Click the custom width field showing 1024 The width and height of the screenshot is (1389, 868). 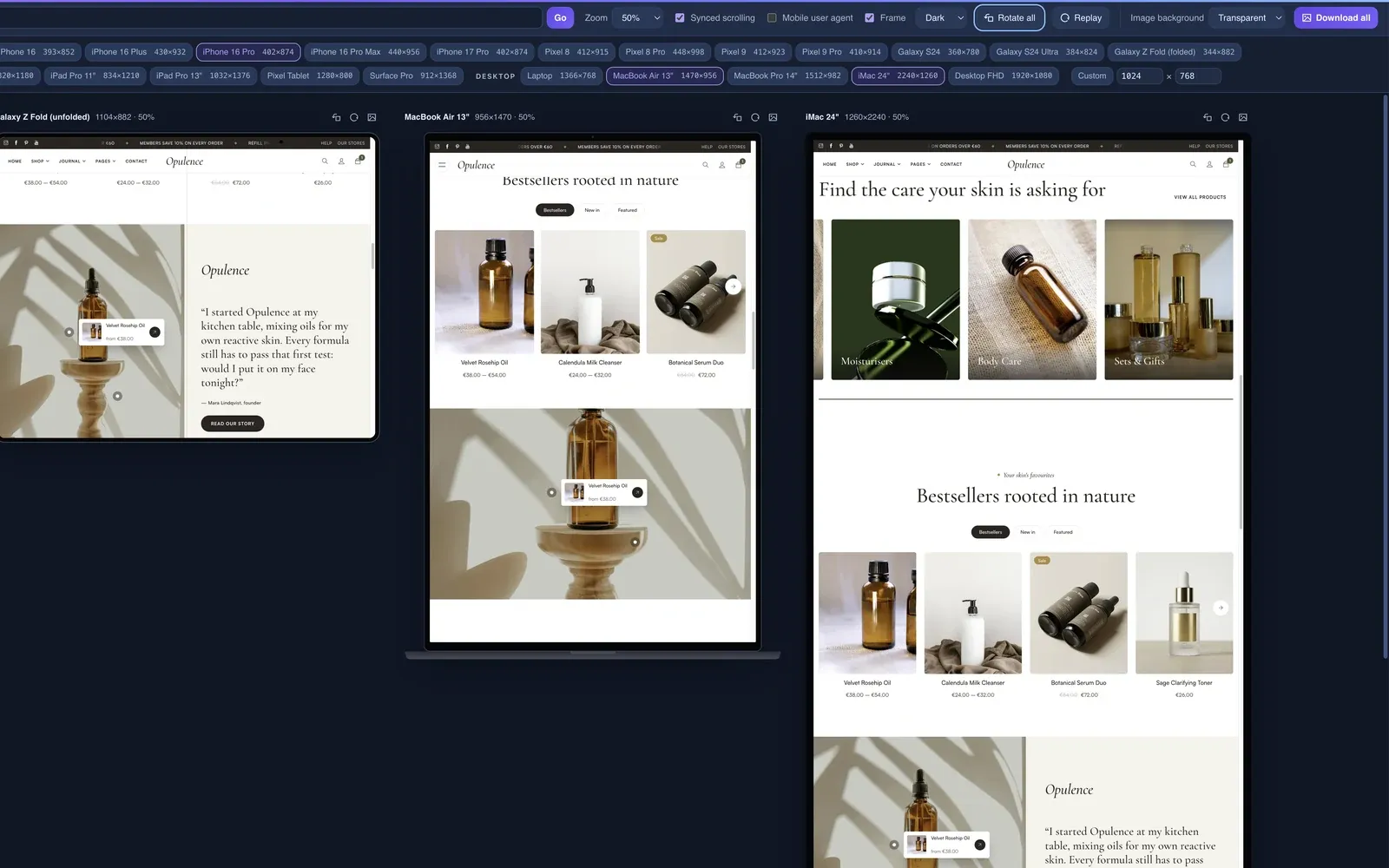[x=1139, y=76]
